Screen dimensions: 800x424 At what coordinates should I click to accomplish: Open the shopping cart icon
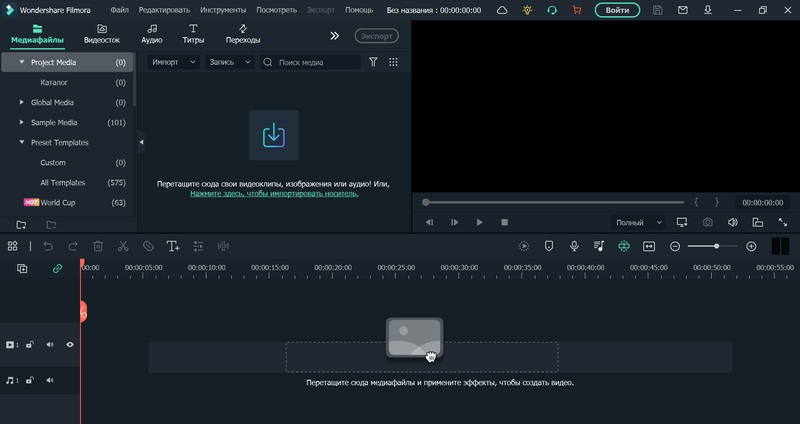click(576, 10)
